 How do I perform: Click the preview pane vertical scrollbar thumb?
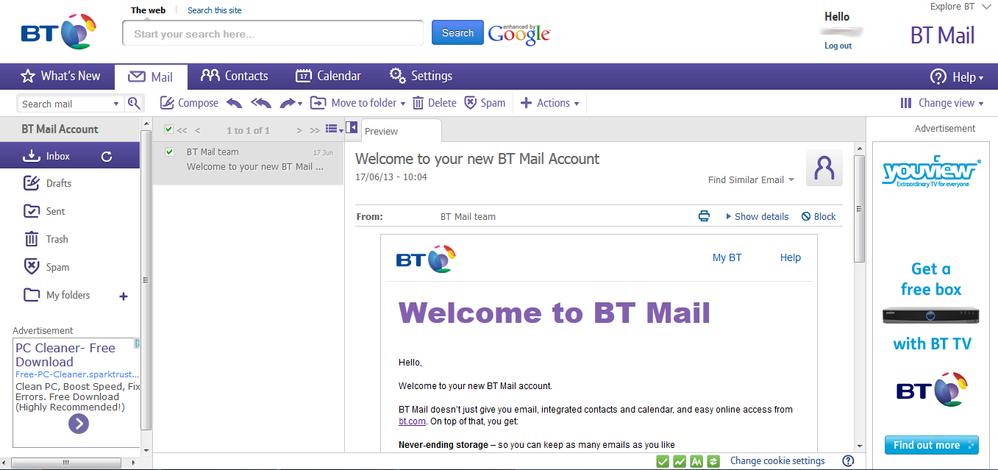tap(859, 209)
